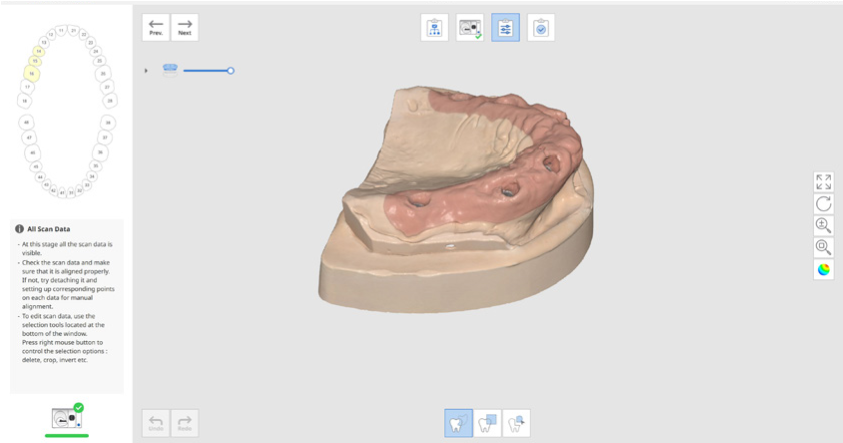Image resolution: width=843 pixels, height=443 pixels.
Task: Open the clipboard checkmark confirm step
Action: [x=541, y=27]
